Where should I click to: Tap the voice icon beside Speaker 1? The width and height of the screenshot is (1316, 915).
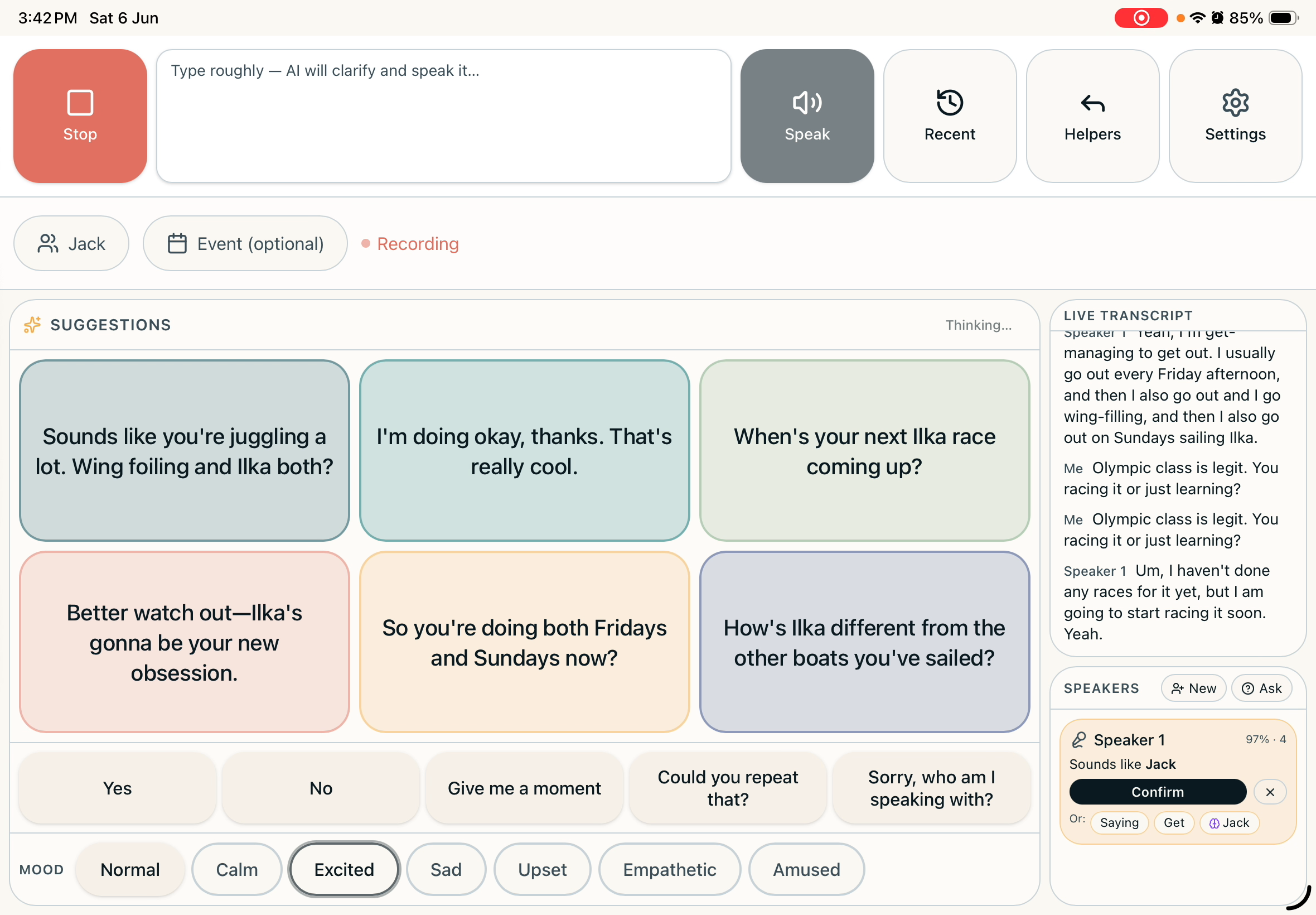click(1078, 740)
